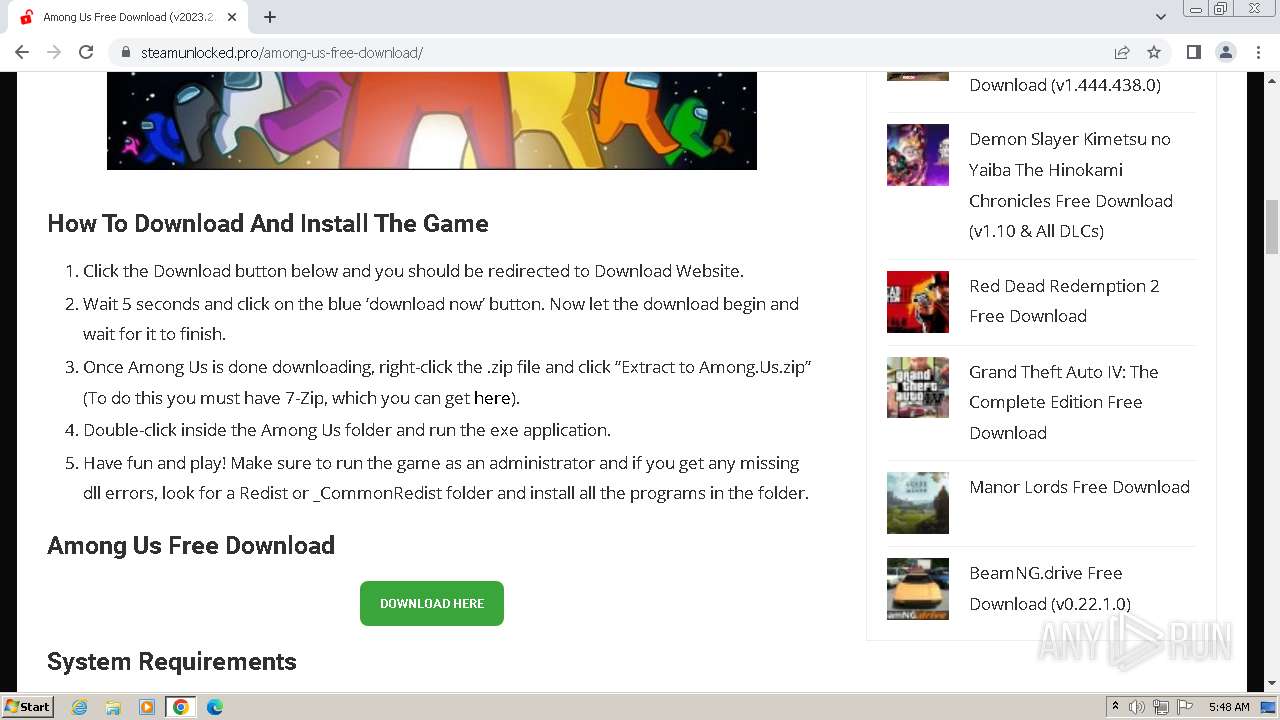Show hidden system tray icons
Image resolution: width=1280 pixels, height=720 pixels.
(1115, 707)
